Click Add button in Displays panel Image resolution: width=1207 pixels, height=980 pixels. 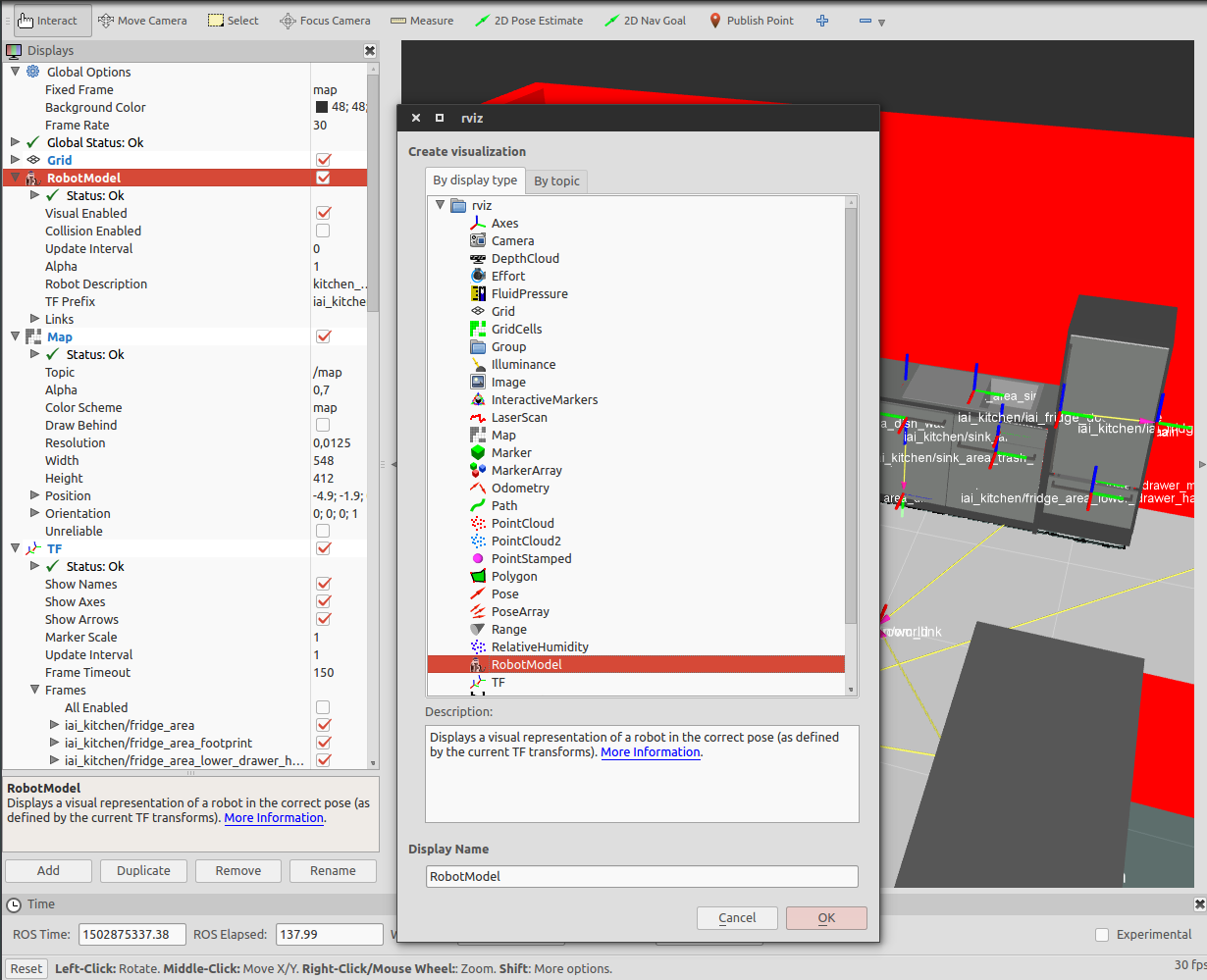pos(48,871)
